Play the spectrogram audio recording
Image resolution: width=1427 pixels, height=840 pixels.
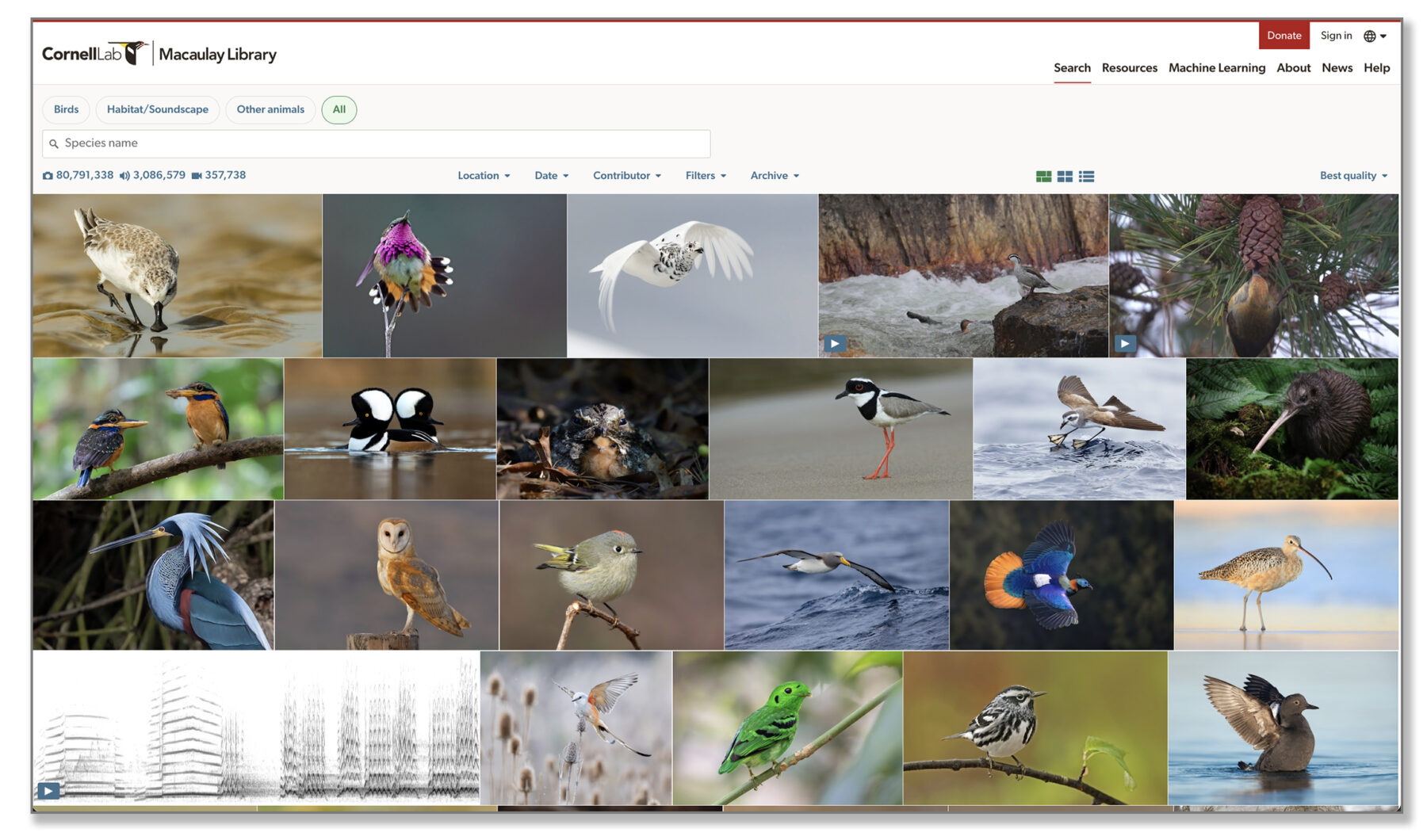[x=48, y=790]
